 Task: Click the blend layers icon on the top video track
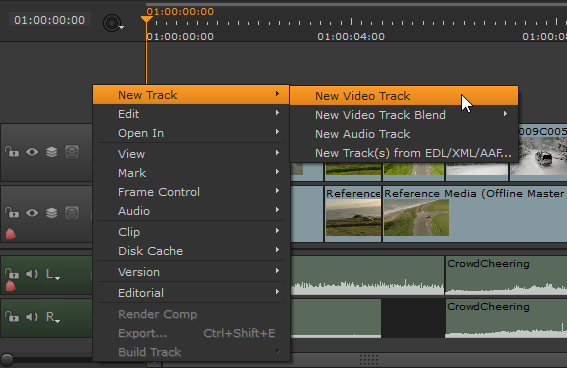tap(52, 151)
